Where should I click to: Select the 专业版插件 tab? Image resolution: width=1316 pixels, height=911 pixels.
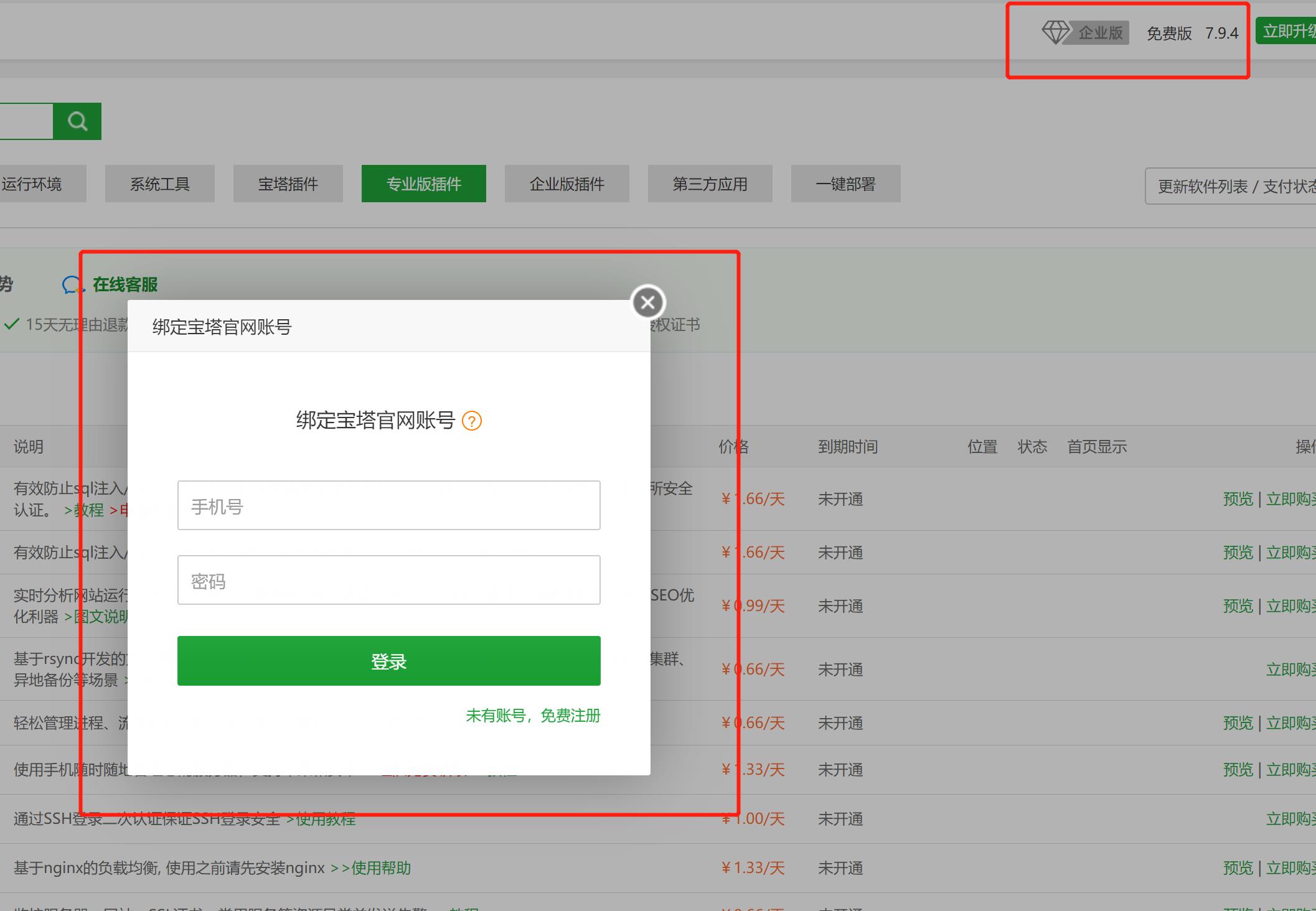(424, 184)
